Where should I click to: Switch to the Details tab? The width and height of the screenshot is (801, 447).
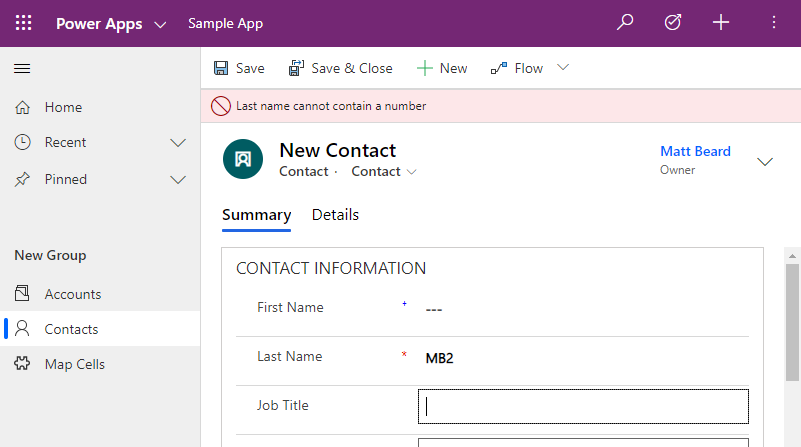[x=335, y=215]
